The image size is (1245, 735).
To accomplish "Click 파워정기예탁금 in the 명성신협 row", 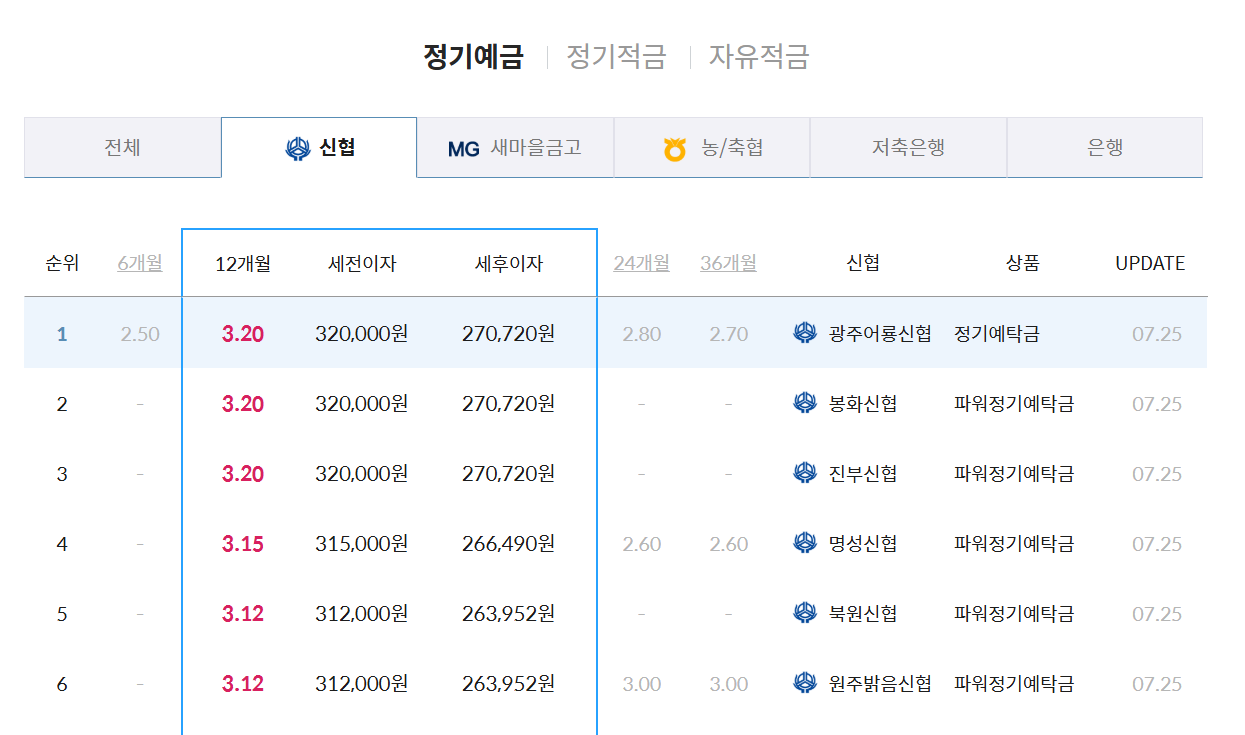I will click(1014, 544).
